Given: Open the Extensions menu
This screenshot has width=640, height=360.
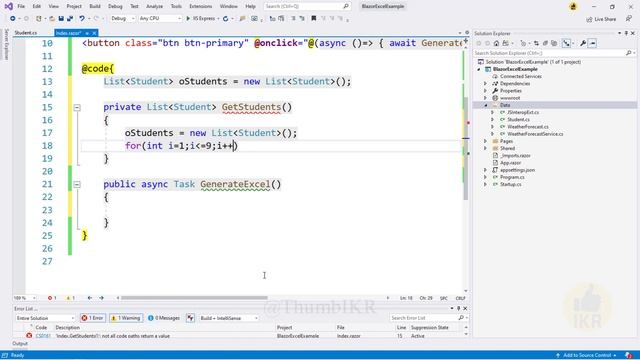Looking at the screenshot, I should coord(201,7).
